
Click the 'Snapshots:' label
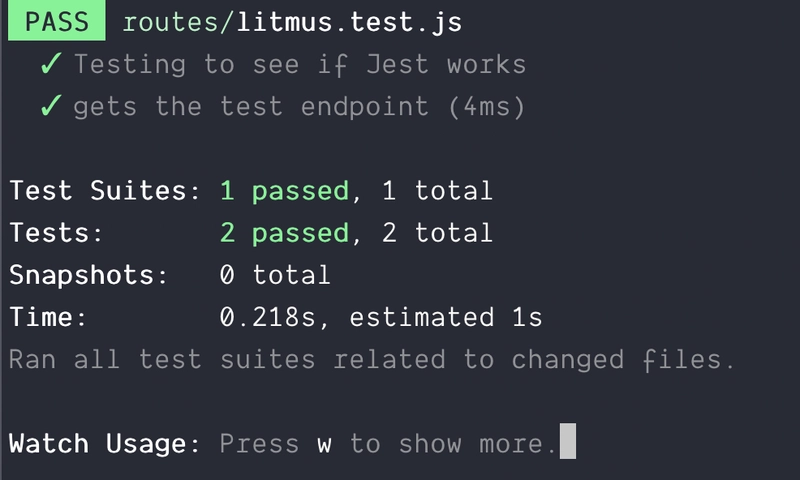(x=89, y=275)
